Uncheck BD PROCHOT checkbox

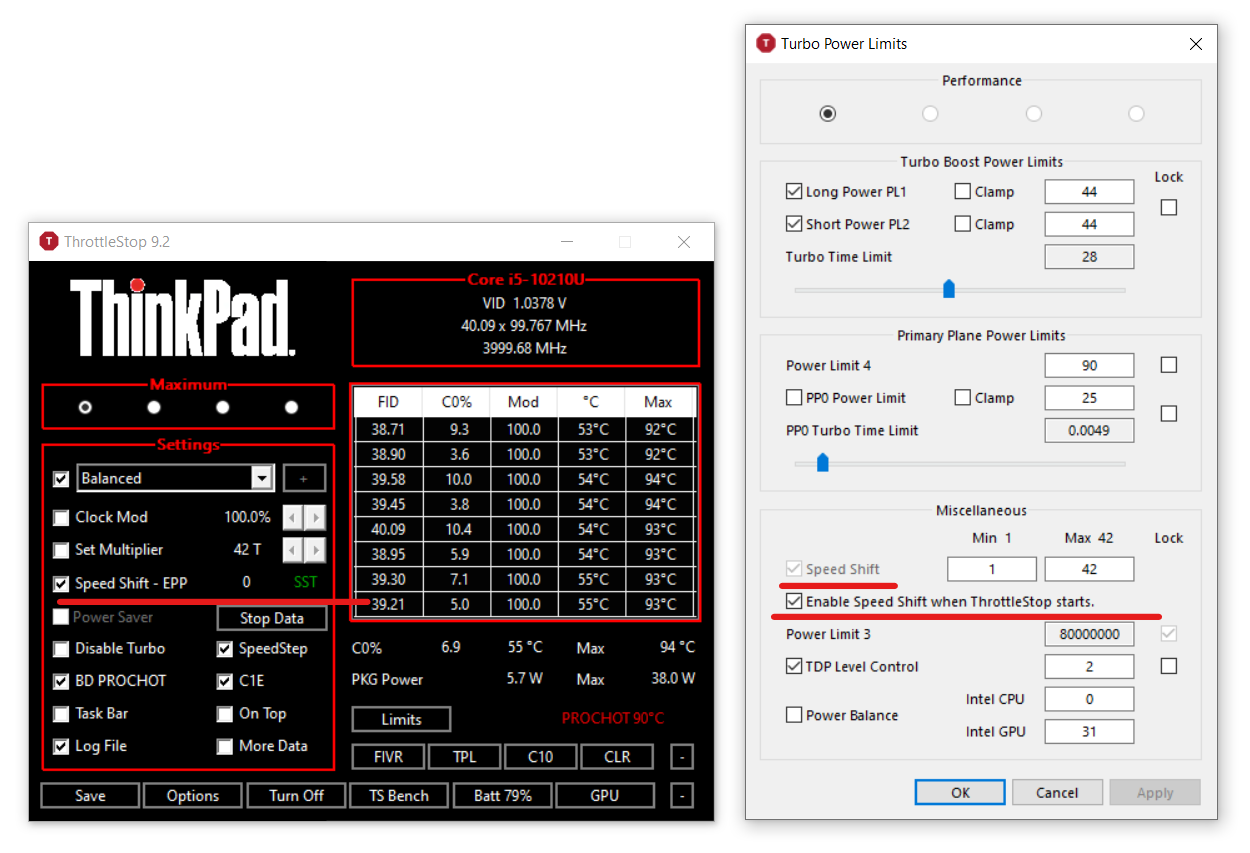coord(61,681)
